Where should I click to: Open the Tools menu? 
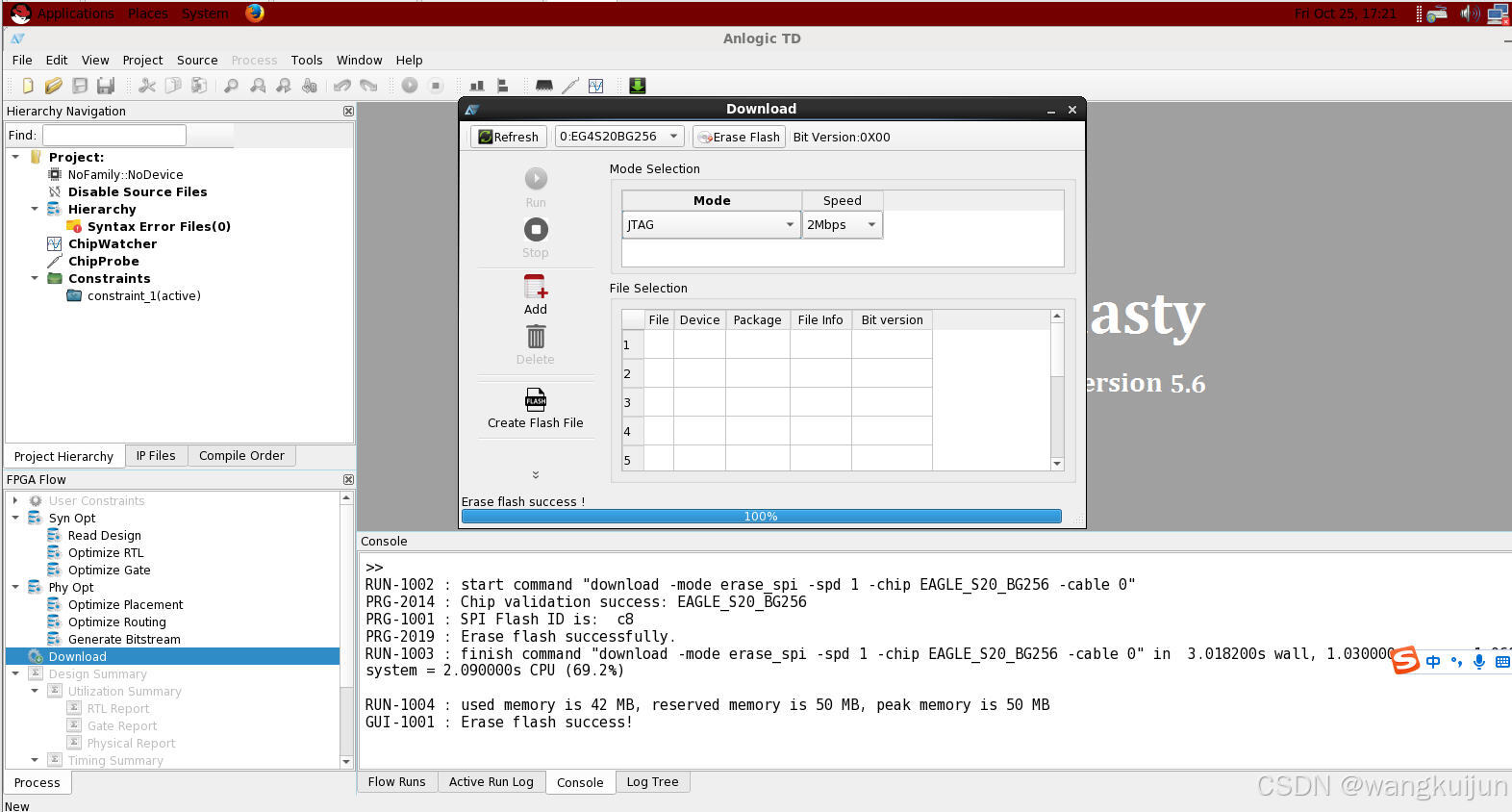[x=307, y=60]
